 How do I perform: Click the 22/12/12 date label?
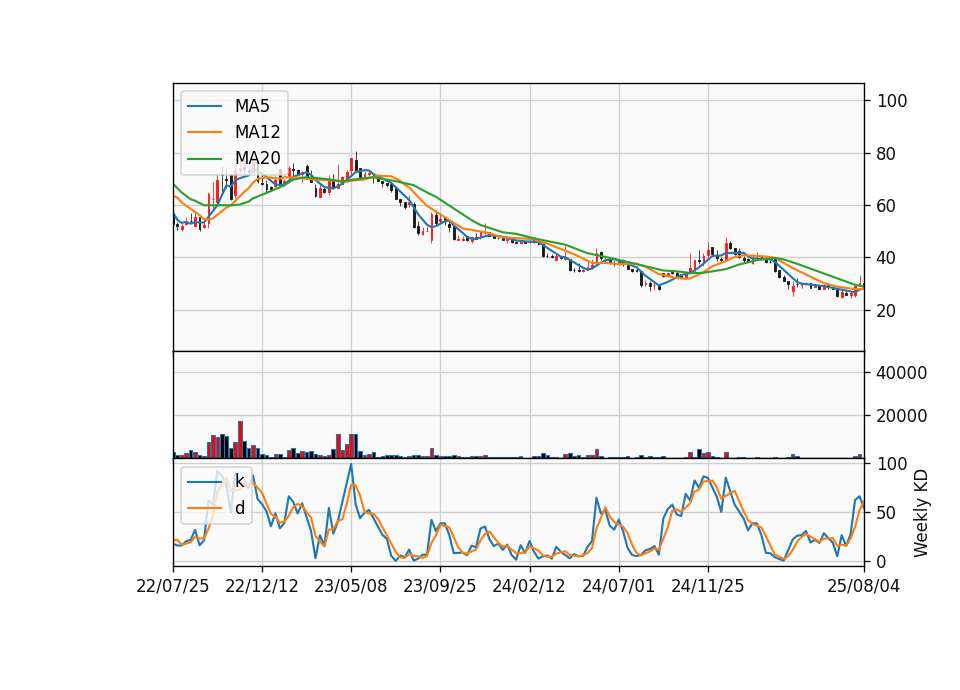262,586
